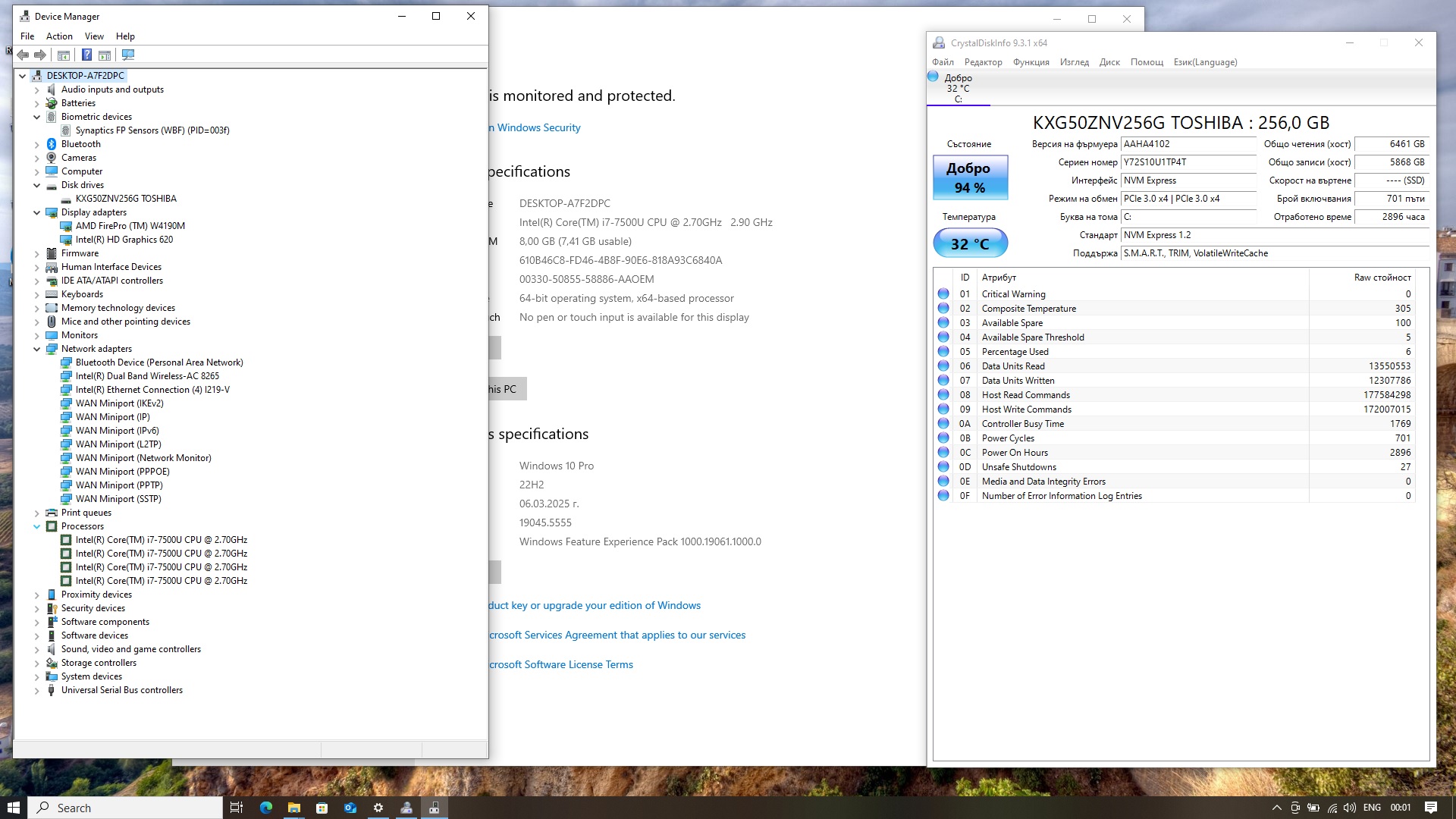Click the Forward arrow in Device Manager toolbar
The image size is (1456, 819).
40,55
